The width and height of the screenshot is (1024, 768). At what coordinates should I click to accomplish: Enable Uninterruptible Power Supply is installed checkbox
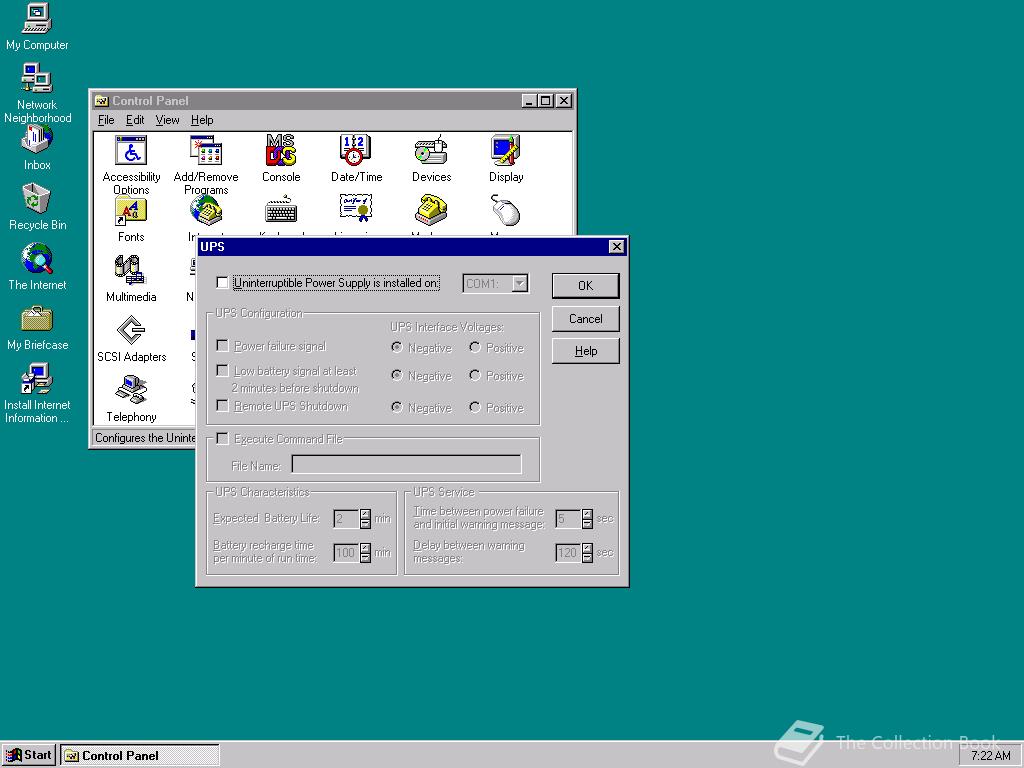click(222, 283)
